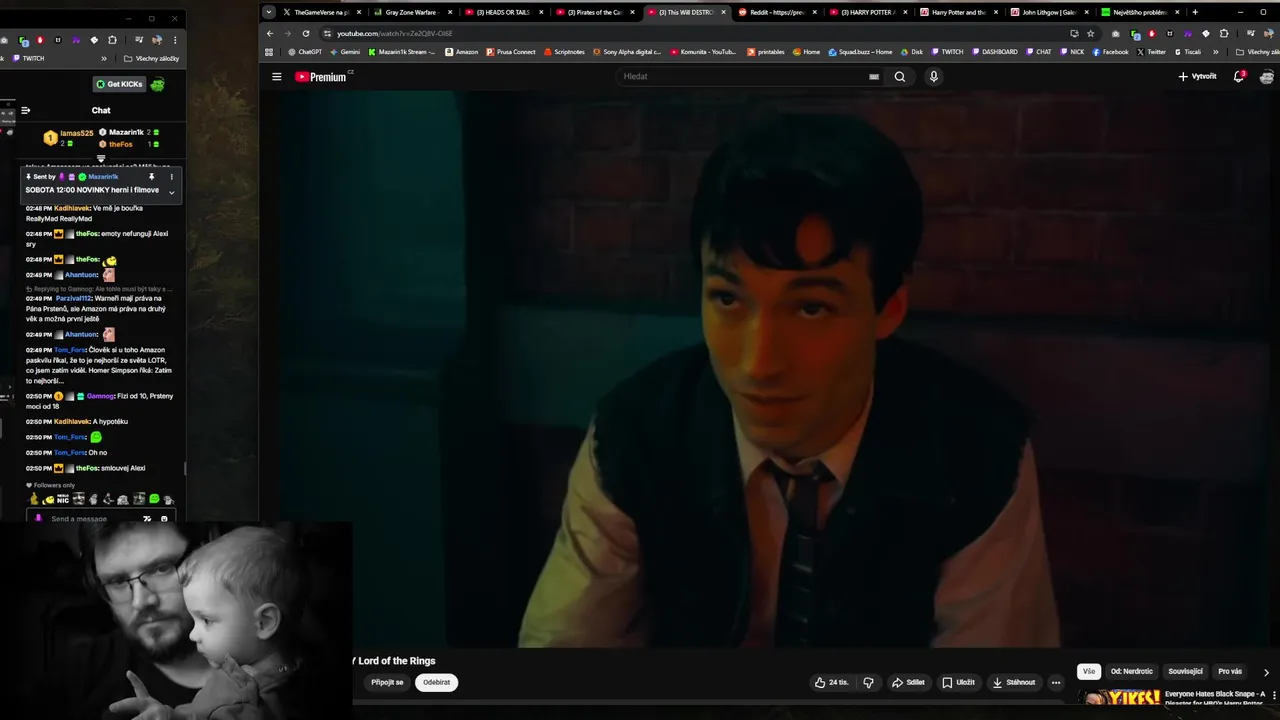1280x720 pixels.
Task: Open the Extensions puzzle icon in chat window
Action: 112,40
